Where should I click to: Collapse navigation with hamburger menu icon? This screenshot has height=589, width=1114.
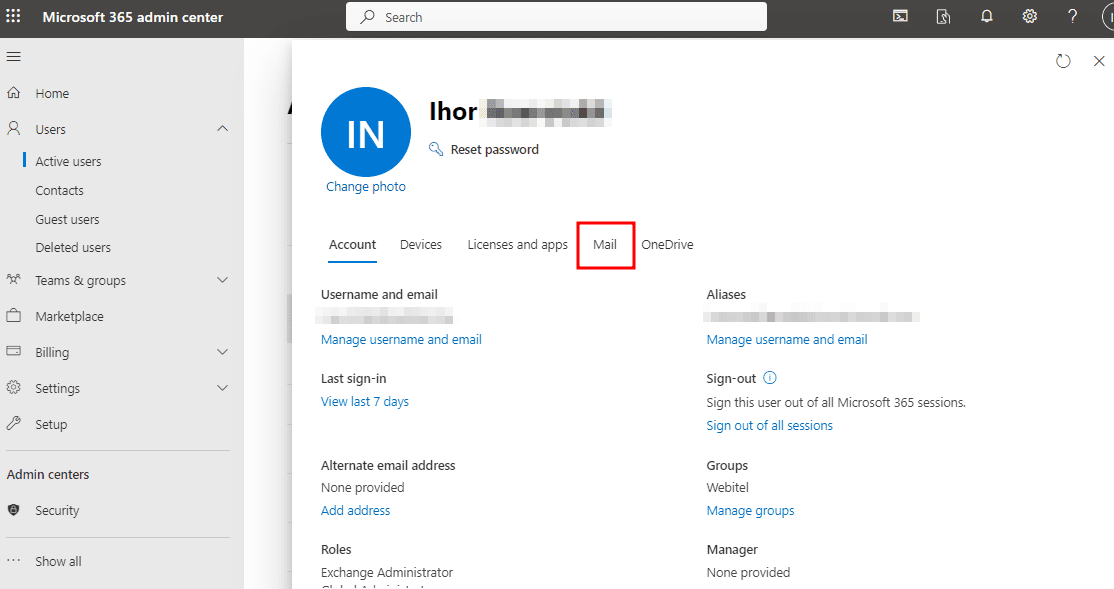pyautogui.click(x=13, y=56)
